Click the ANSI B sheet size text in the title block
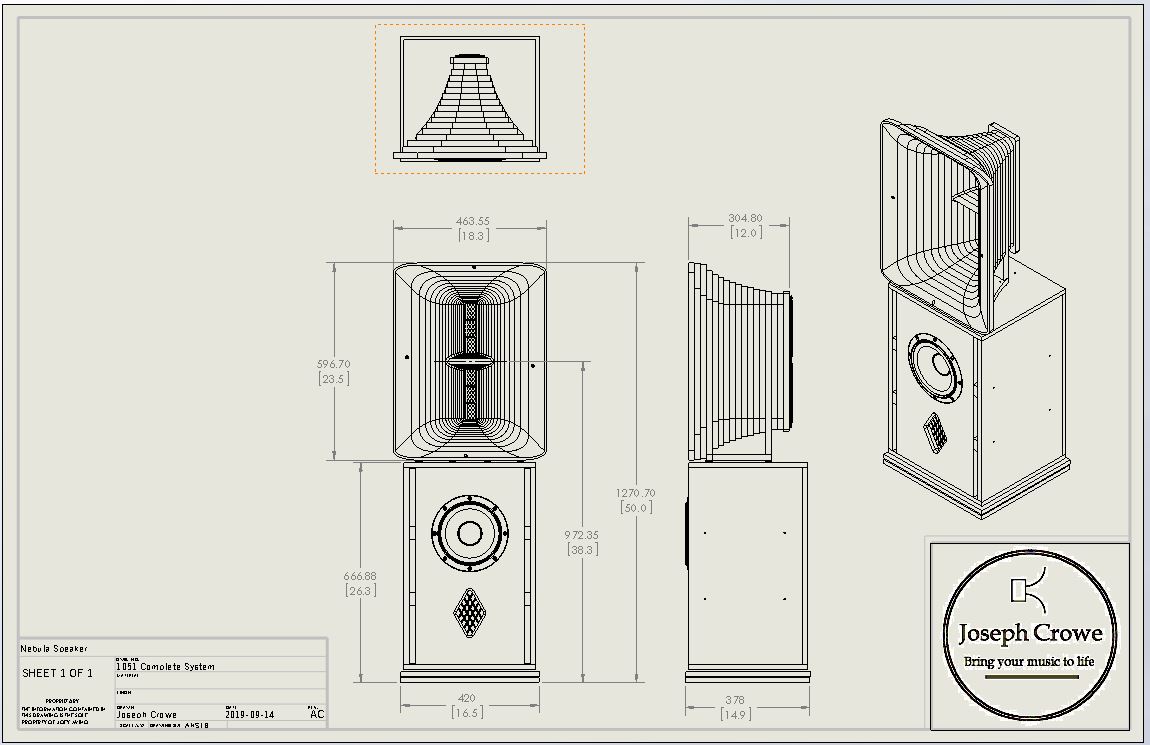 coord(197,725)
